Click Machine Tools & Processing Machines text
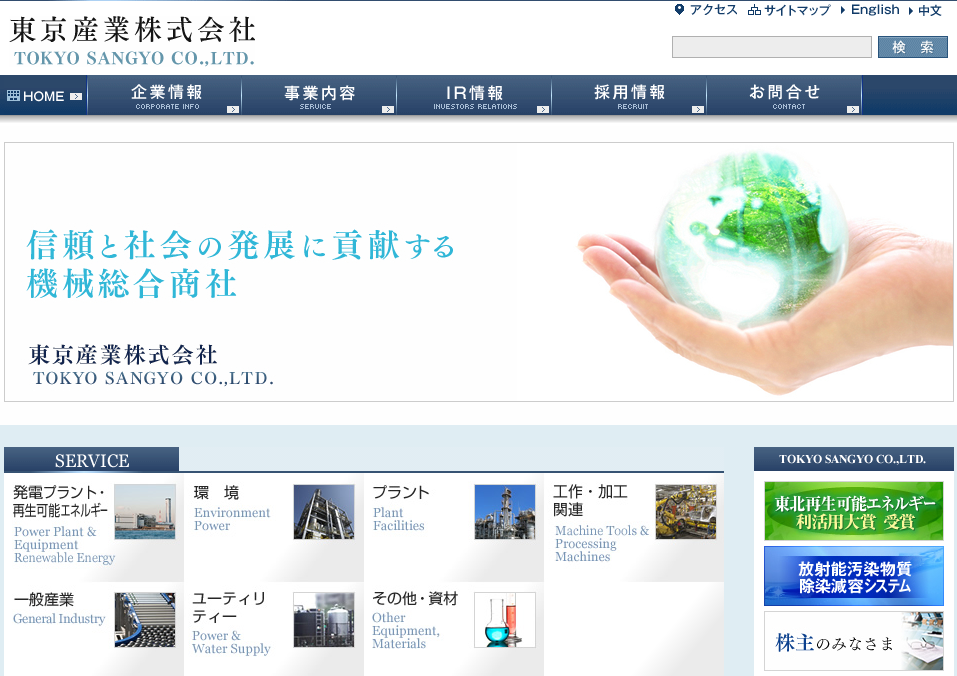957x676 pixels. pos(602,544)
